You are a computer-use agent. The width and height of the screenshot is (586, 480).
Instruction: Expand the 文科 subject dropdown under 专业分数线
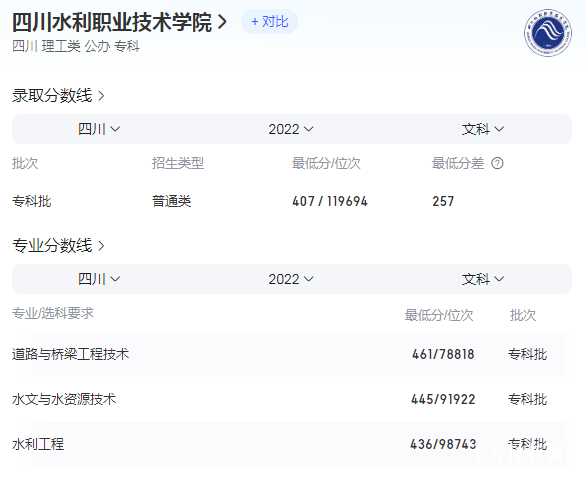[483, 279]
